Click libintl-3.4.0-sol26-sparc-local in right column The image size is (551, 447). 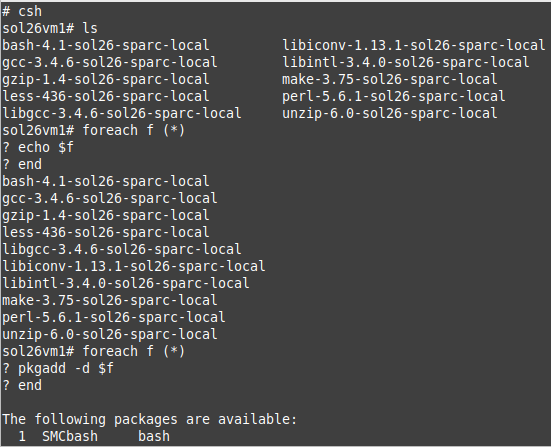click(406, 62)
